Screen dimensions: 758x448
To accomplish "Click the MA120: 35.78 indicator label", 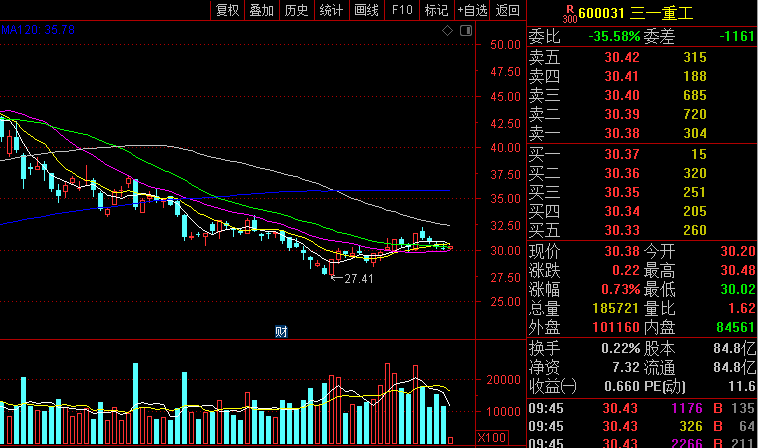I will (38, 30).
